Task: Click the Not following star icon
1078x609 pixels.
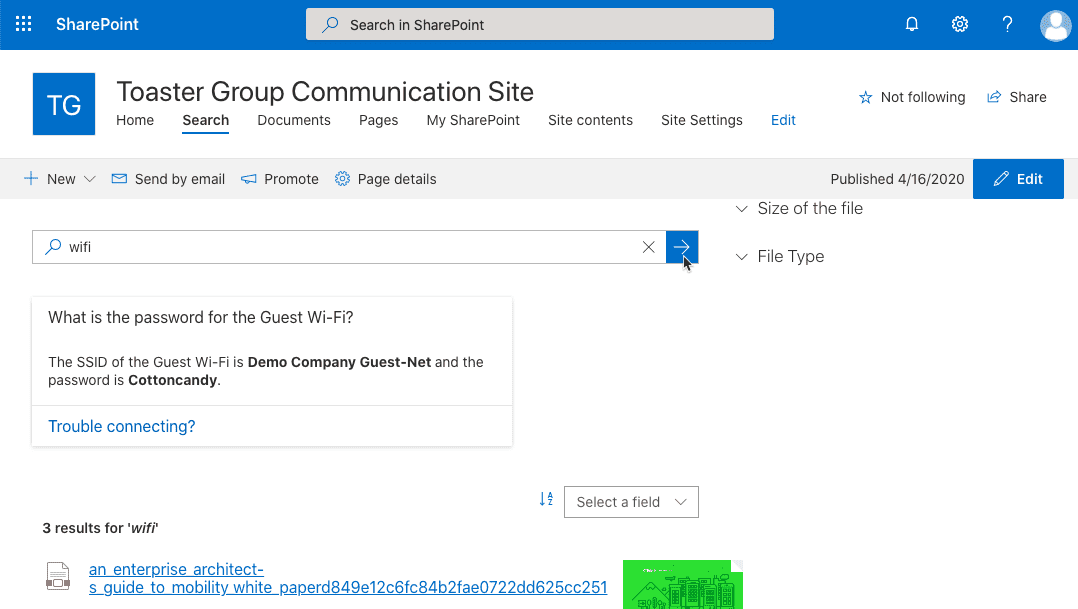Action: coord(866,98)
